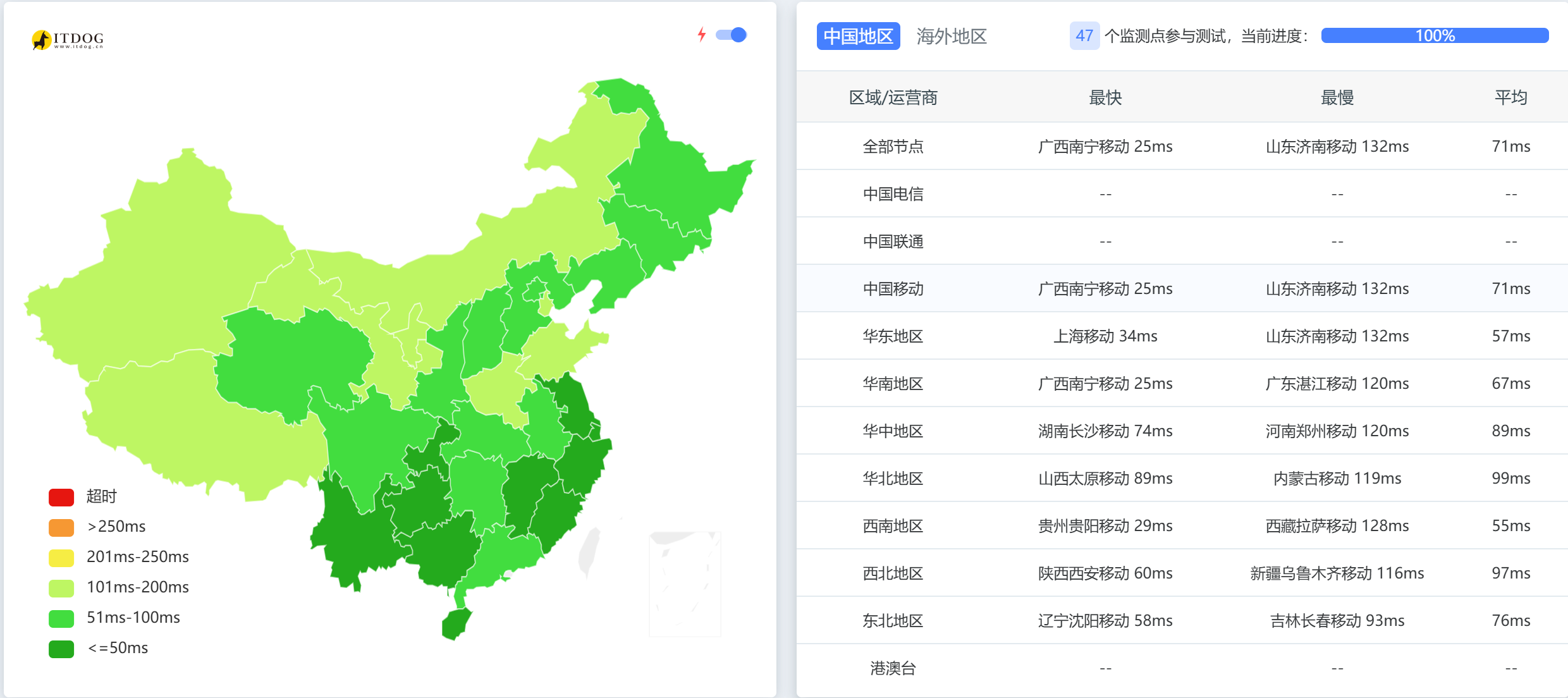Toggle the blue map display switch

(x=730, y=35)
